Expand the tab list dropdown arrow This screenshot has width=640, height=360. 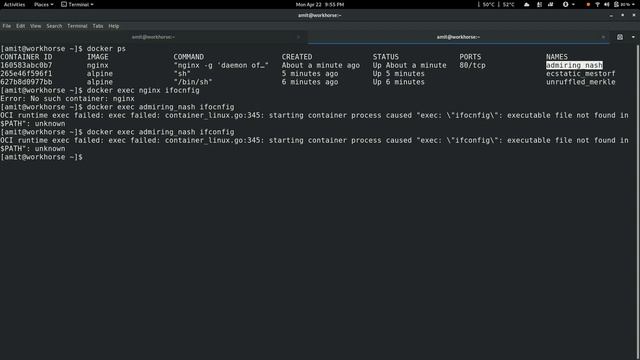[633, 37]
